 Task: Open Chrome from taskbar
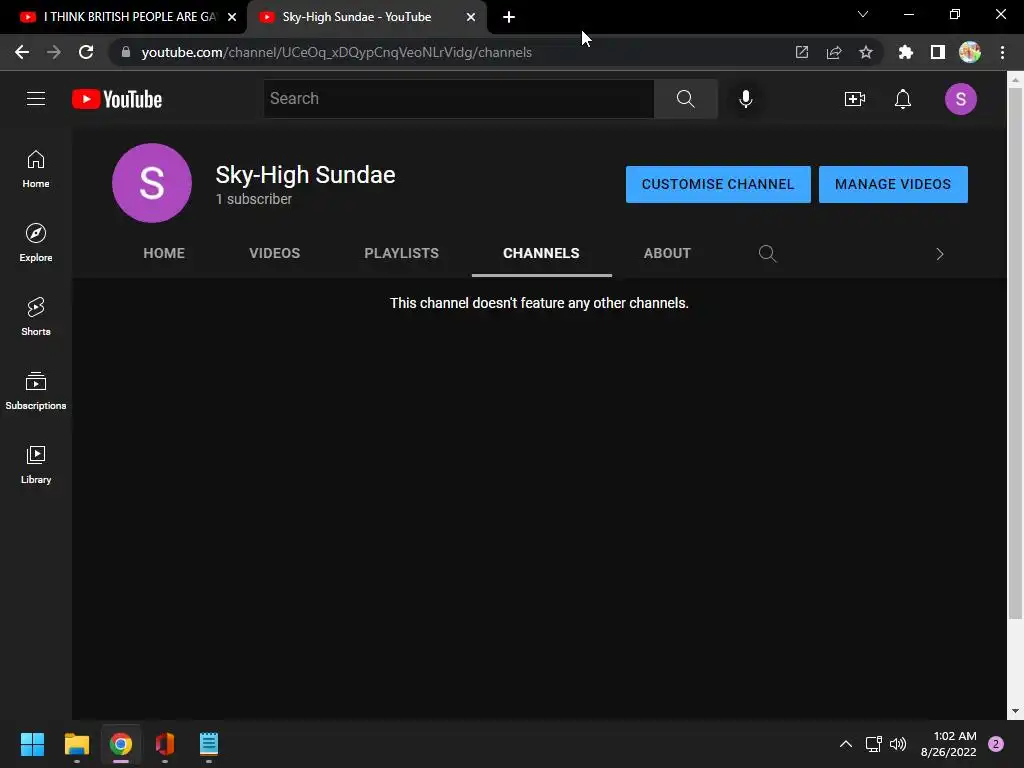click(121, 744)
